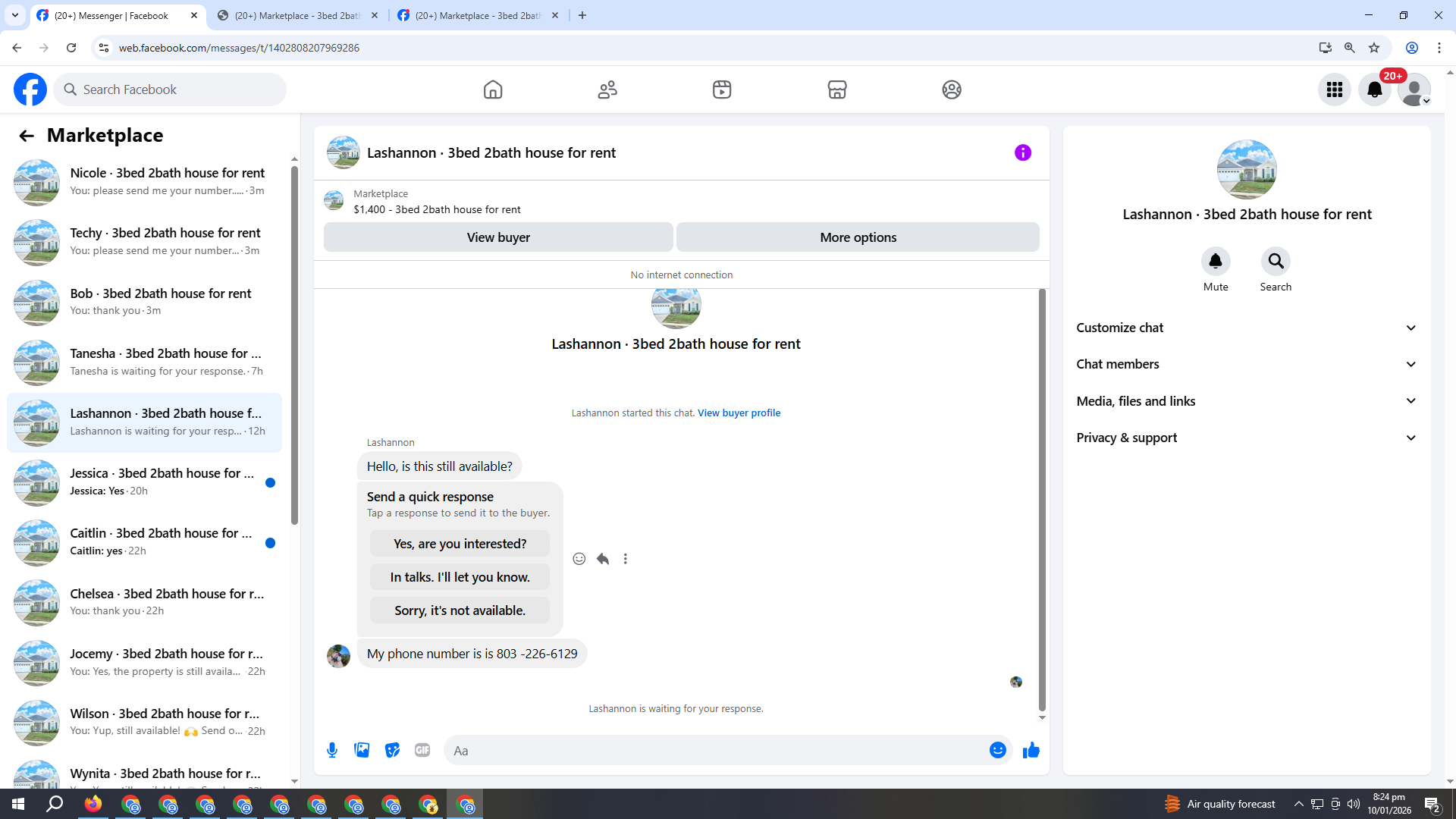
Task: Attach a photo using the image icon
Action: click(362, 750)
